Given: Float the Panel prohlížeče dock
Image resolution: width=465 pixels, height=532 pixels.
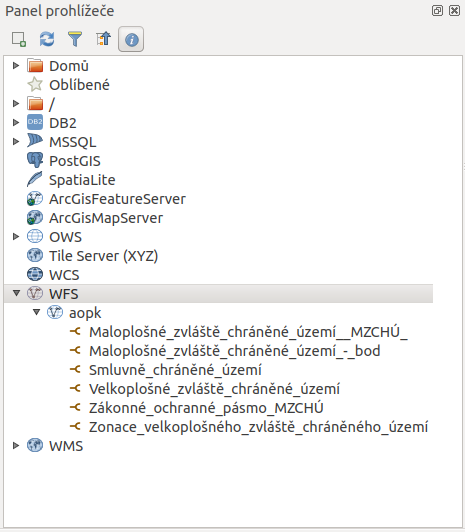Looking at the screenshot, I should tap(437, 11).
